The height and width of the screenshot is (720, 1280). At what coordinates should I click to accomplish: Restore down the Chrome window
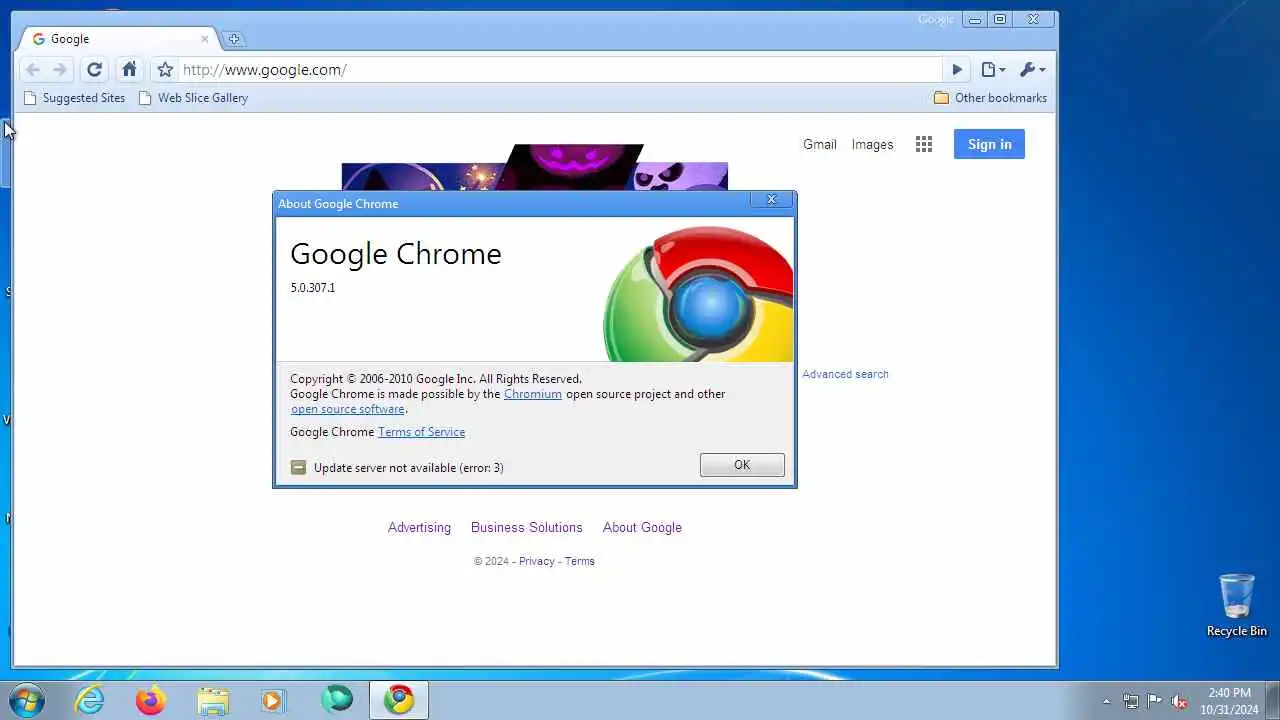[1000, 19]
